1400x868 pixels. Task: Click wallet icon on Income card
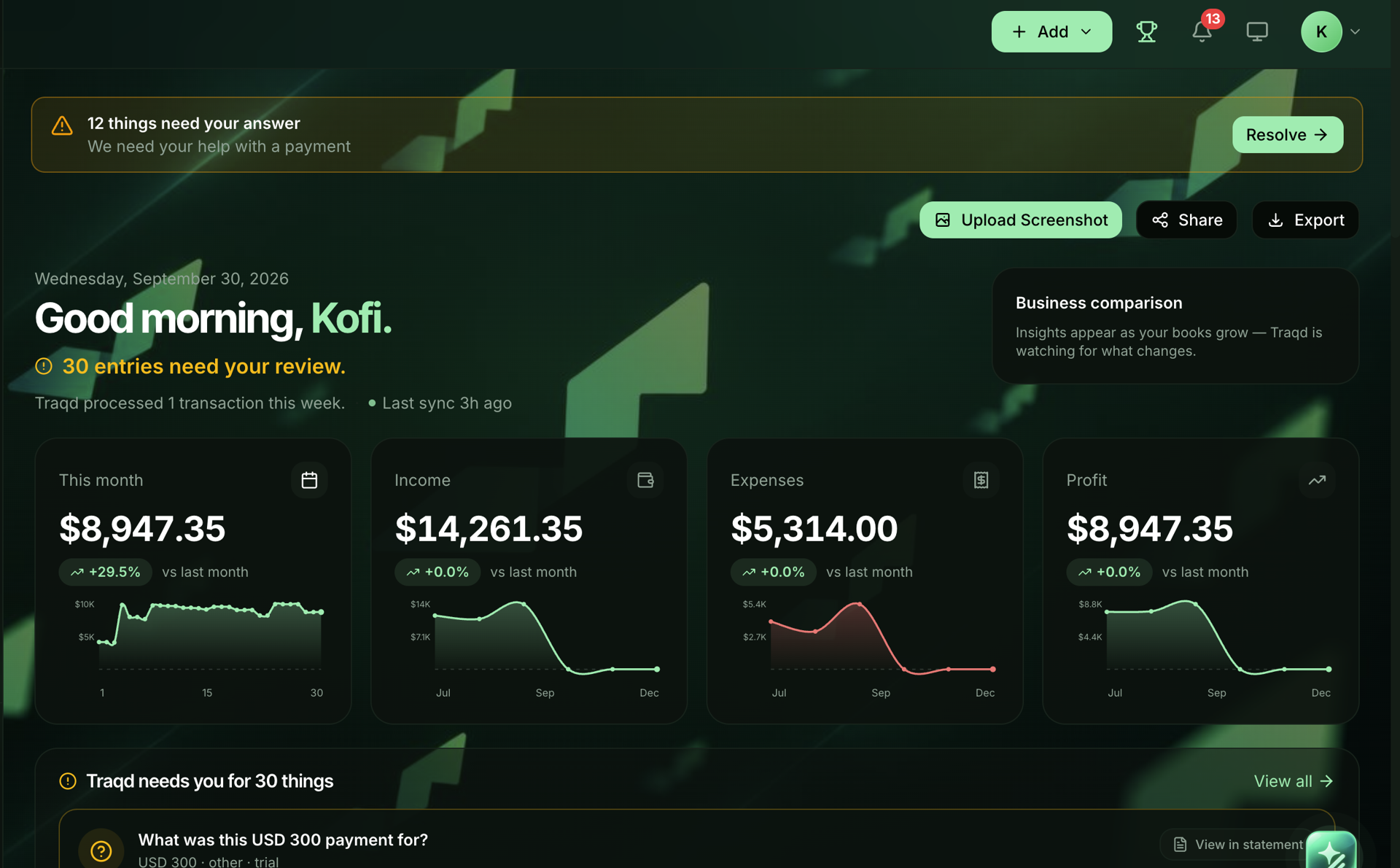tap(645, 480)
